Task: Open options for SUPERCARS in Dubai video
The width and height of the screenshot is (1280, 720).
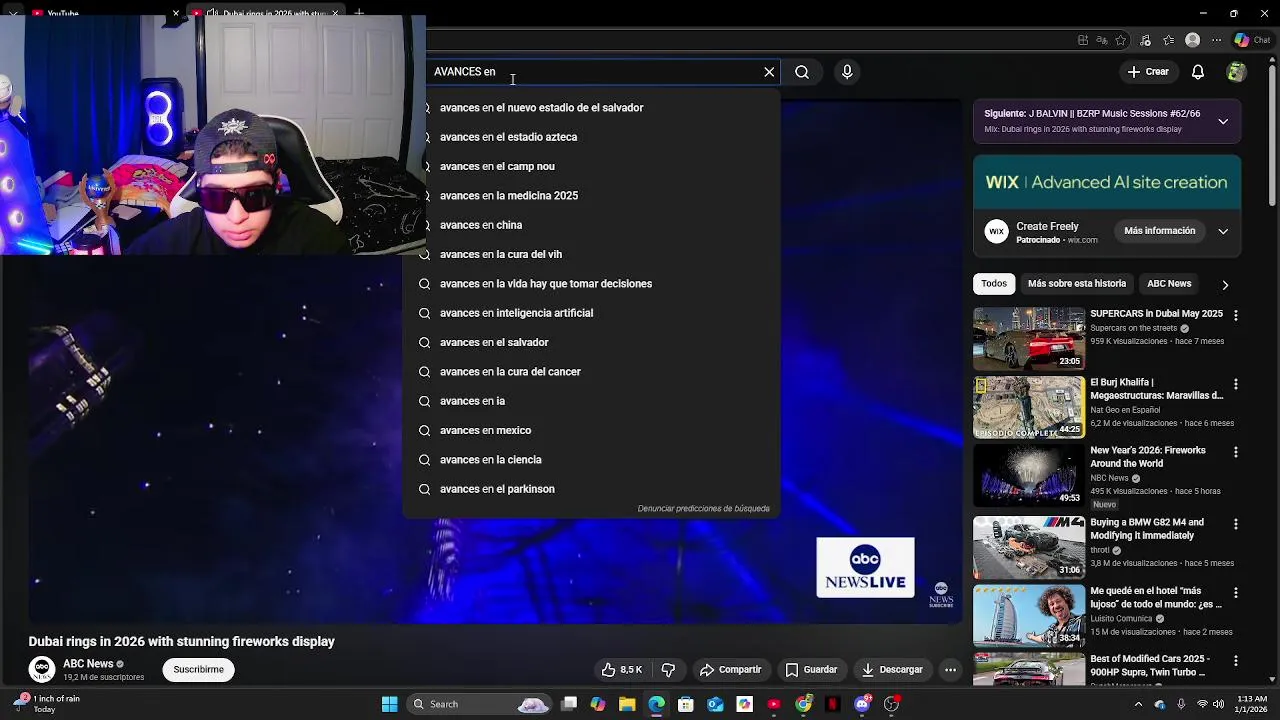Action: tap(1236, 315)
